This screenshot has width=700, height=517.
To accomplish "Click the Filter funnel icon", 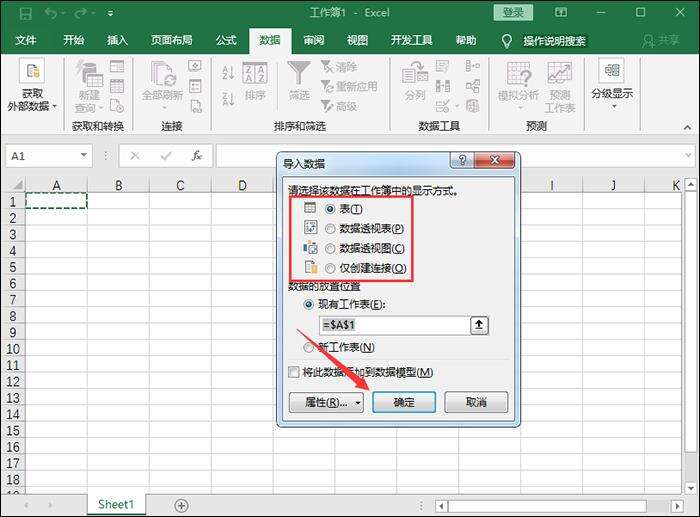I will [299, 74].
